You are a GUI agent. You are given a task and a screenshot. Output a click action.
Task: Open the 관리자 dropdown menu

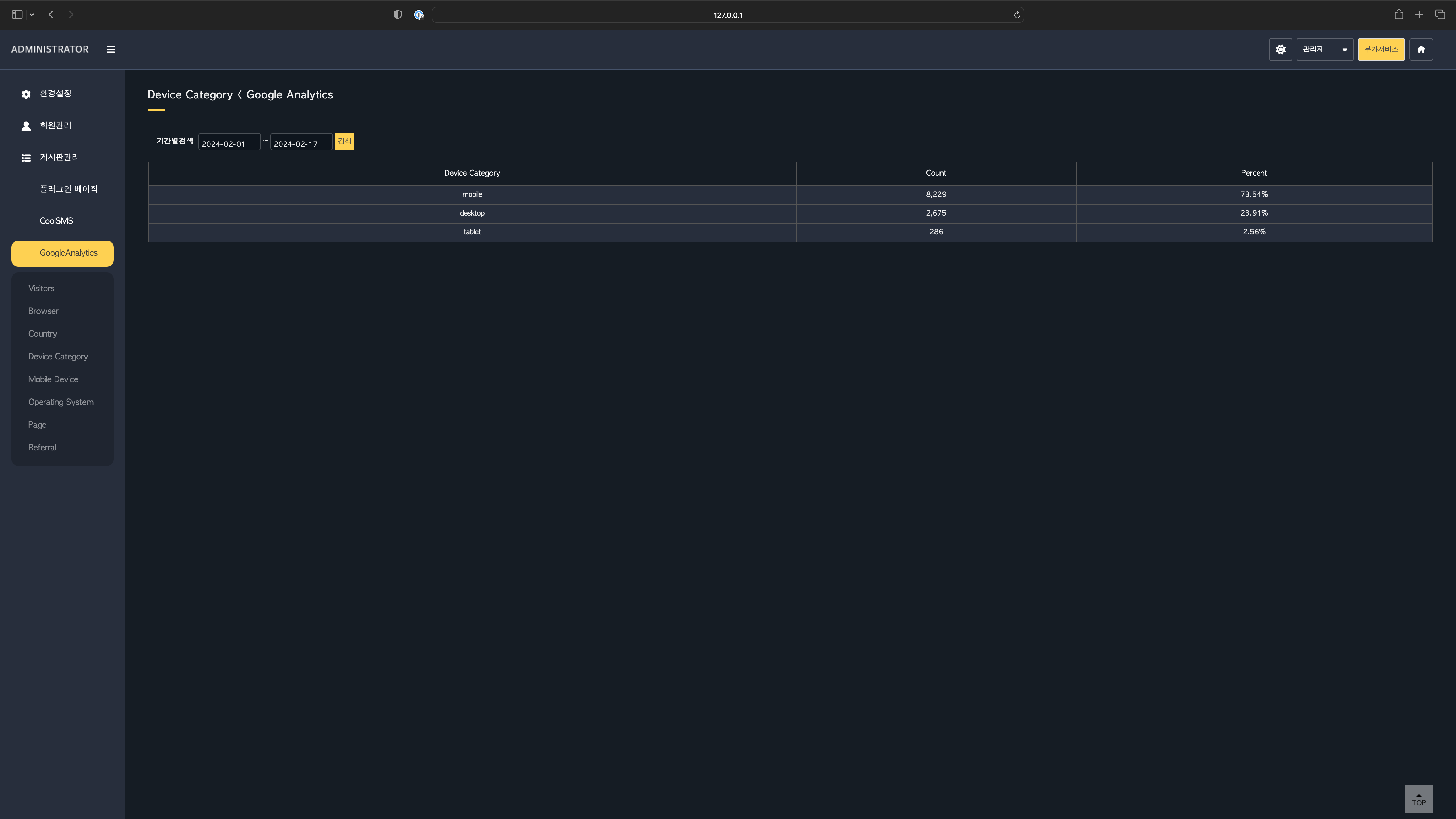(x=1324, y=50)
